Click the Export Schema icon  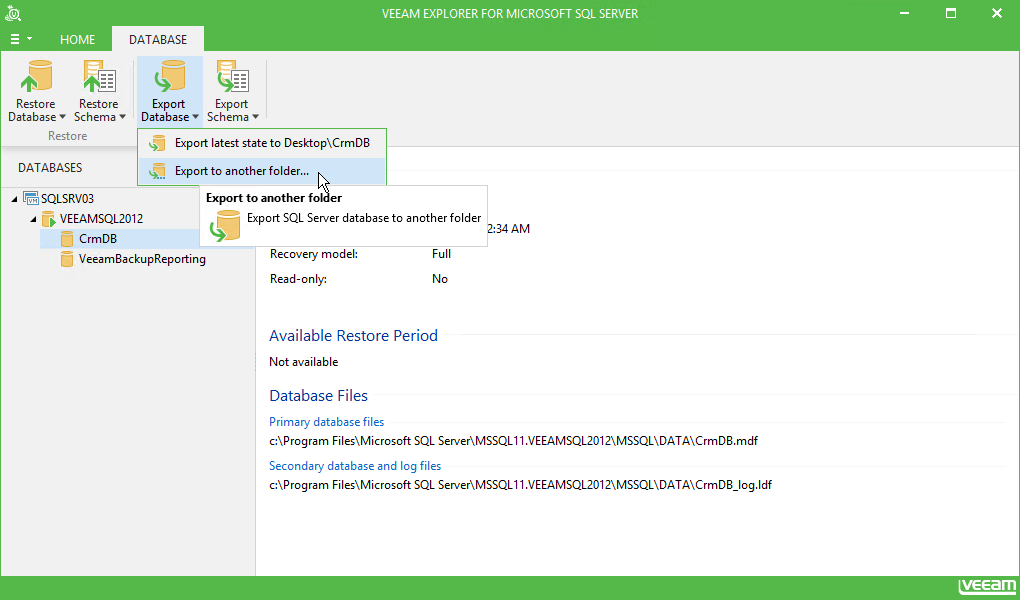[232, 77]
